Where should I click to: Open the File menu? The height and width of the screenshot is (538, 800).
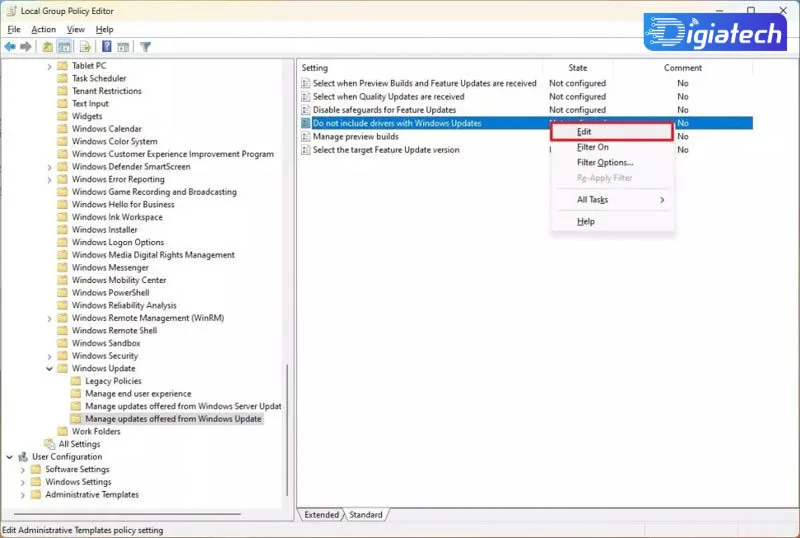tap(14, 30)
